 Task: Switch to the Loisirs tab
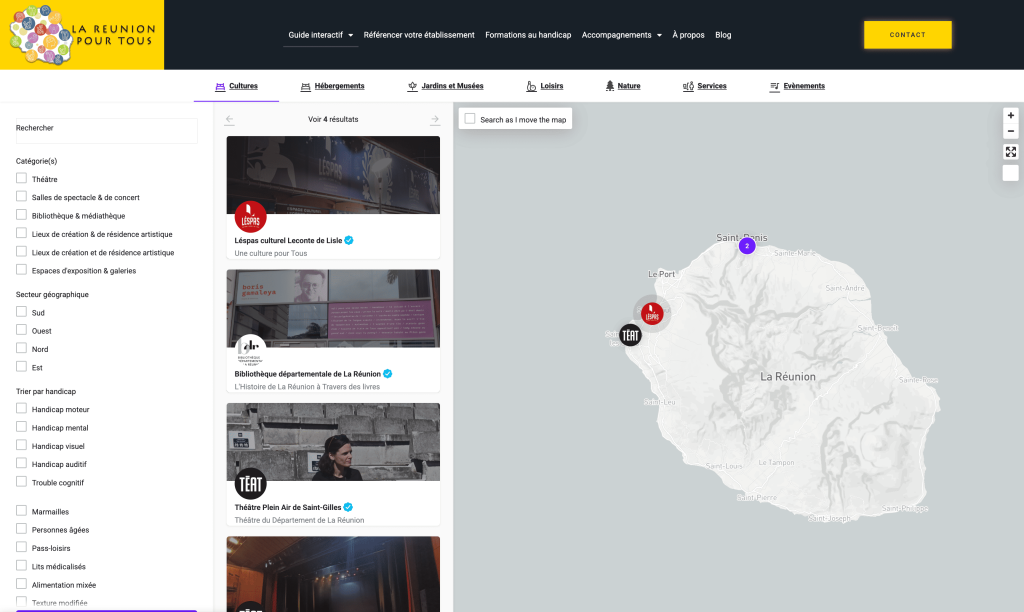tap(545, 86)
